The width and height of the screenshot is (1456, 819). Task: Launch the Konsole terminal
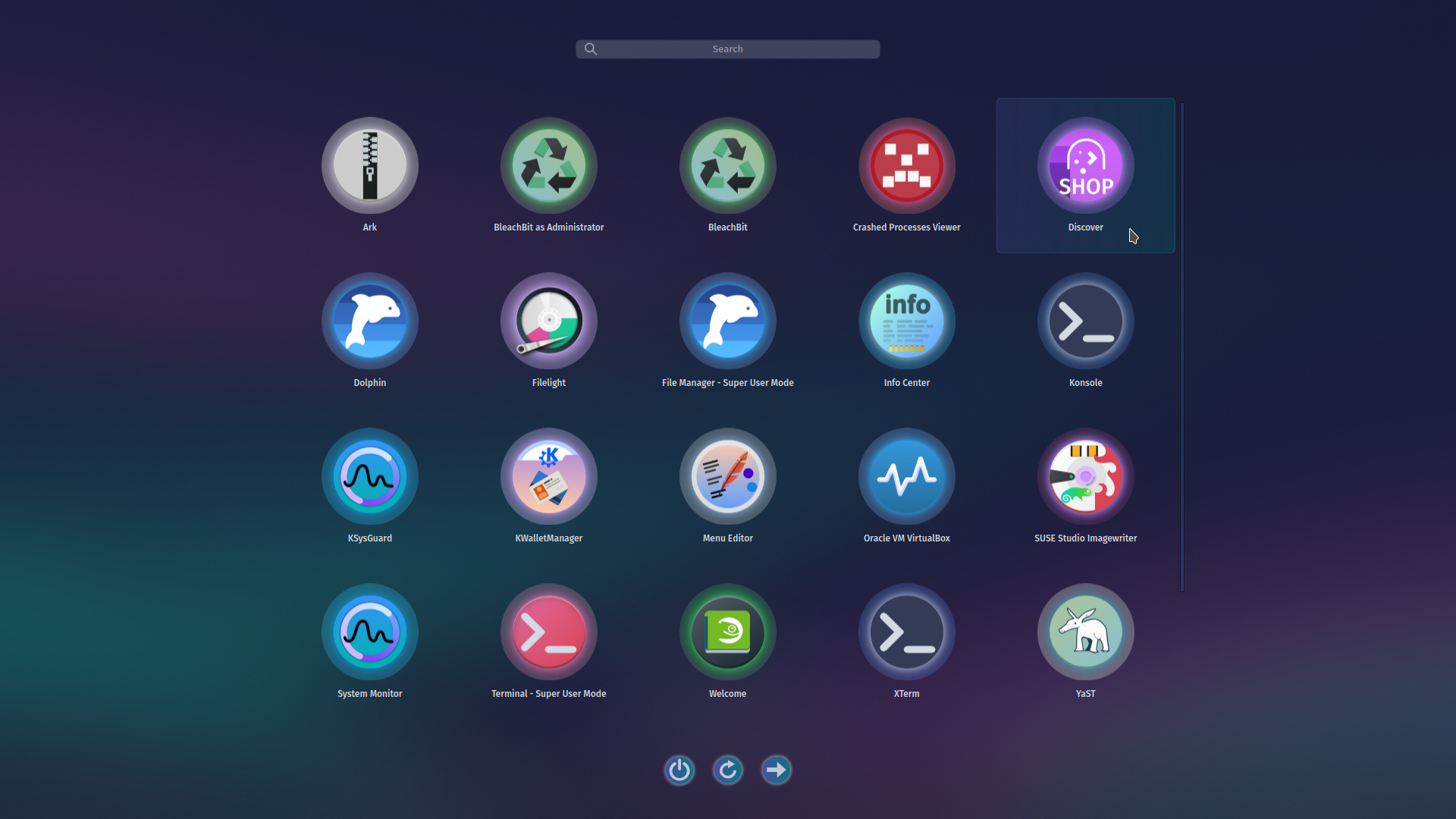(1086, 322)
